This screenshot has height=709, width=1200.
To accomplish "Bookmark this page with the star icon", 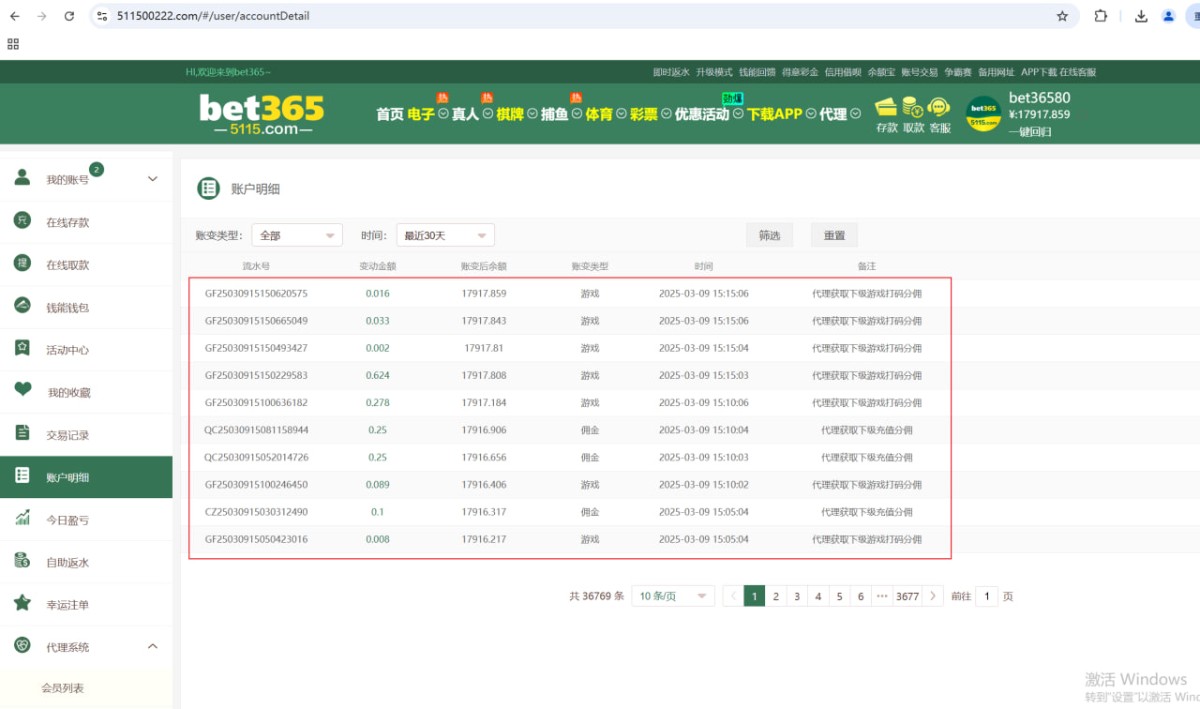I will pyautogui.click(x=1062, y=16).
